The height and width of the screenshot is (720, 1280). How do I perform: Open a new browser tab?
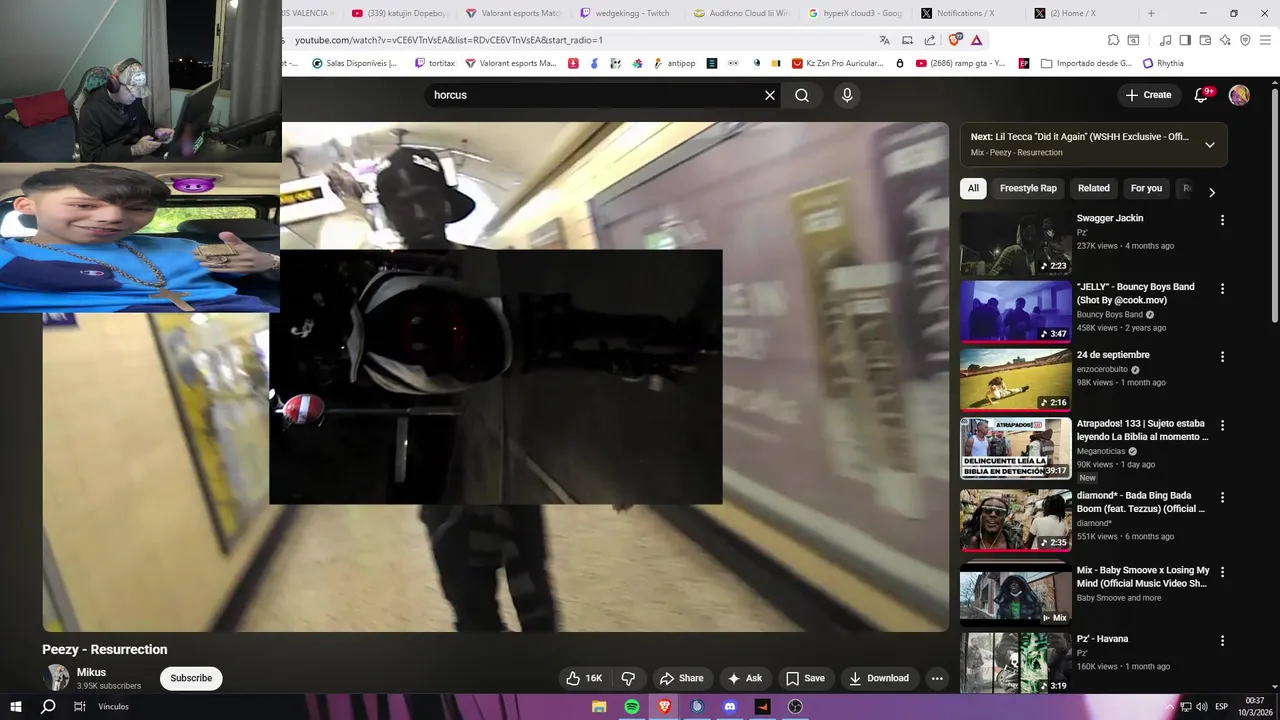(x=1151, y=13)
